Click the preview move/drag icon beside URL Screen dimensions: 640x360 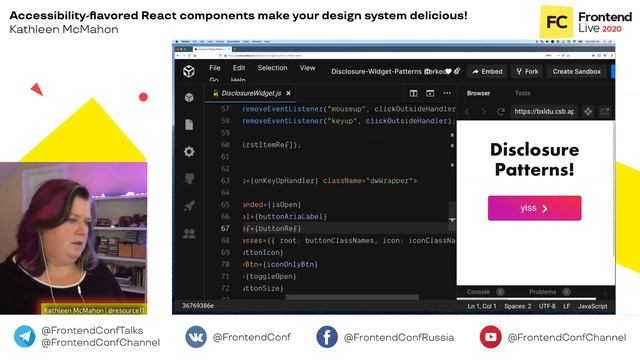click(588, 111)
